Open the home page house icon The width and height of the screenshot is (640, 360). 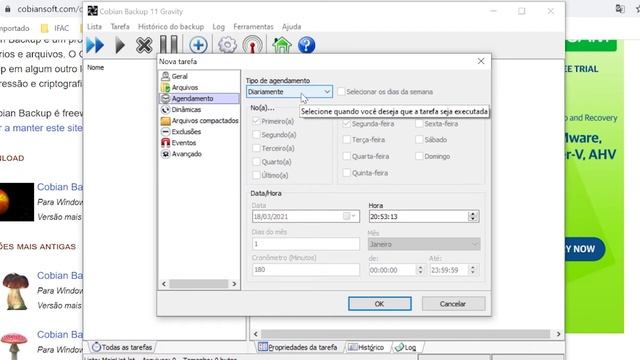click(282, 45)
